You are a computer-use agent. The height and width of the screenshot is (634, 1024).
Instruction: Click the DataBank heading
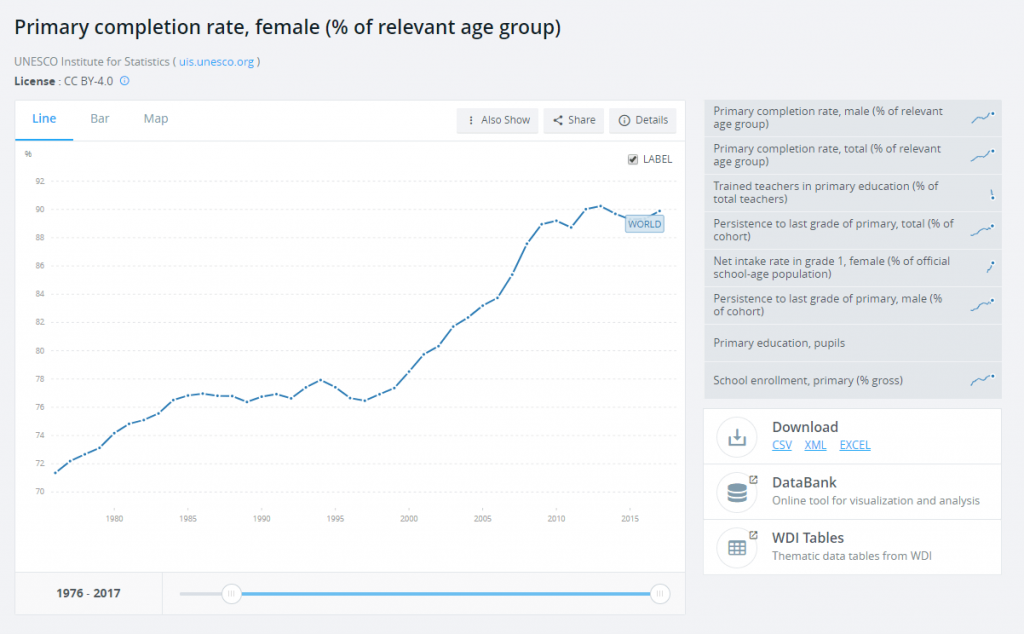[x=804, y=483]
